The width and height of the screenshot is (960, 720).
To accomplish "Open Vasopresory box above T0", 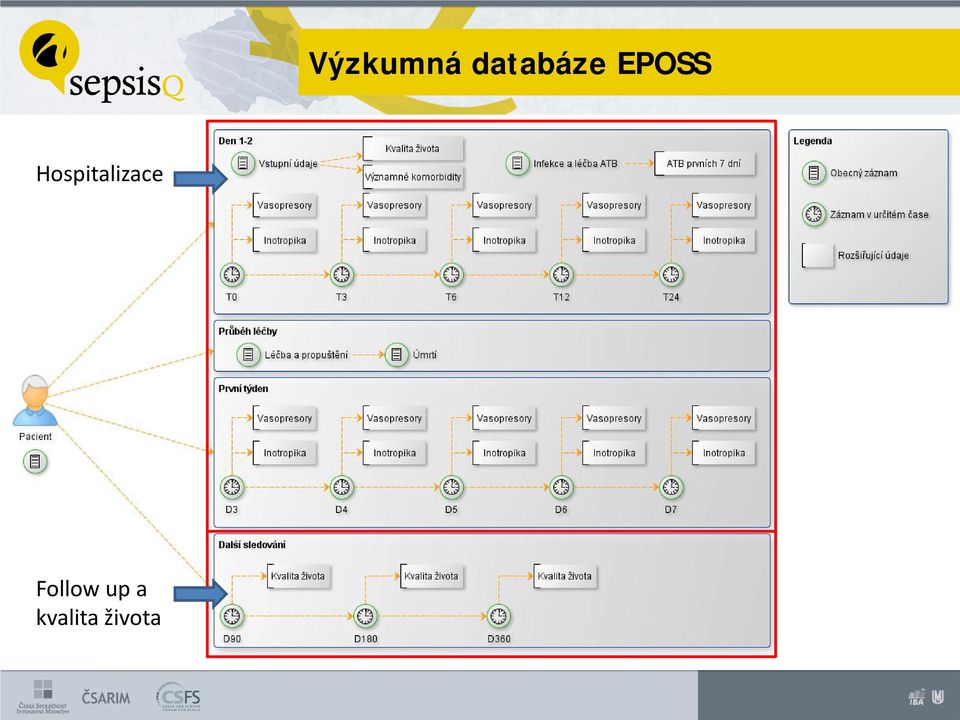I will point(284,205).
